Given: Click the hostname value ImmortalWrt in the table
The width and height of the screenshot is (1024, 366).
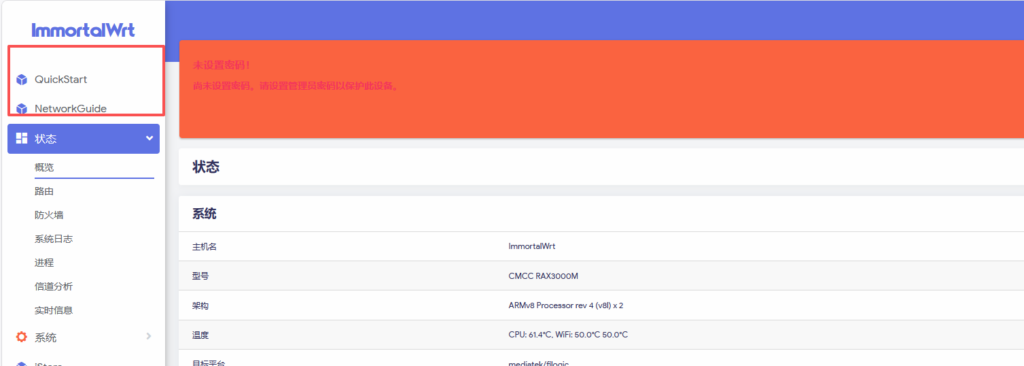Looking at the screenshot, I should 532,246.
